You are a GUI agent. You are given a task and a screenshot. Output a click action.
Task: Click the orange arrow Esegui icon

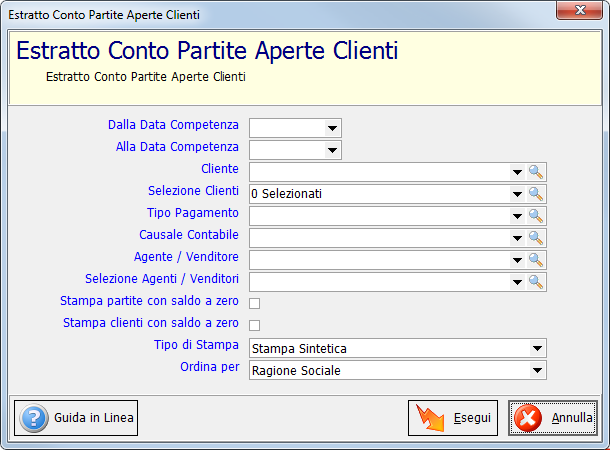(430, 418)
